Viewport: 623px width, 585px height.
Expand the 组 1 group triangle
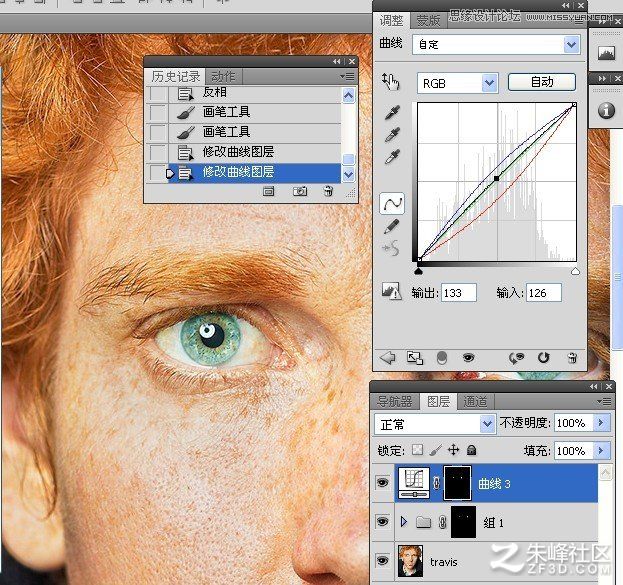coord(404,521)
